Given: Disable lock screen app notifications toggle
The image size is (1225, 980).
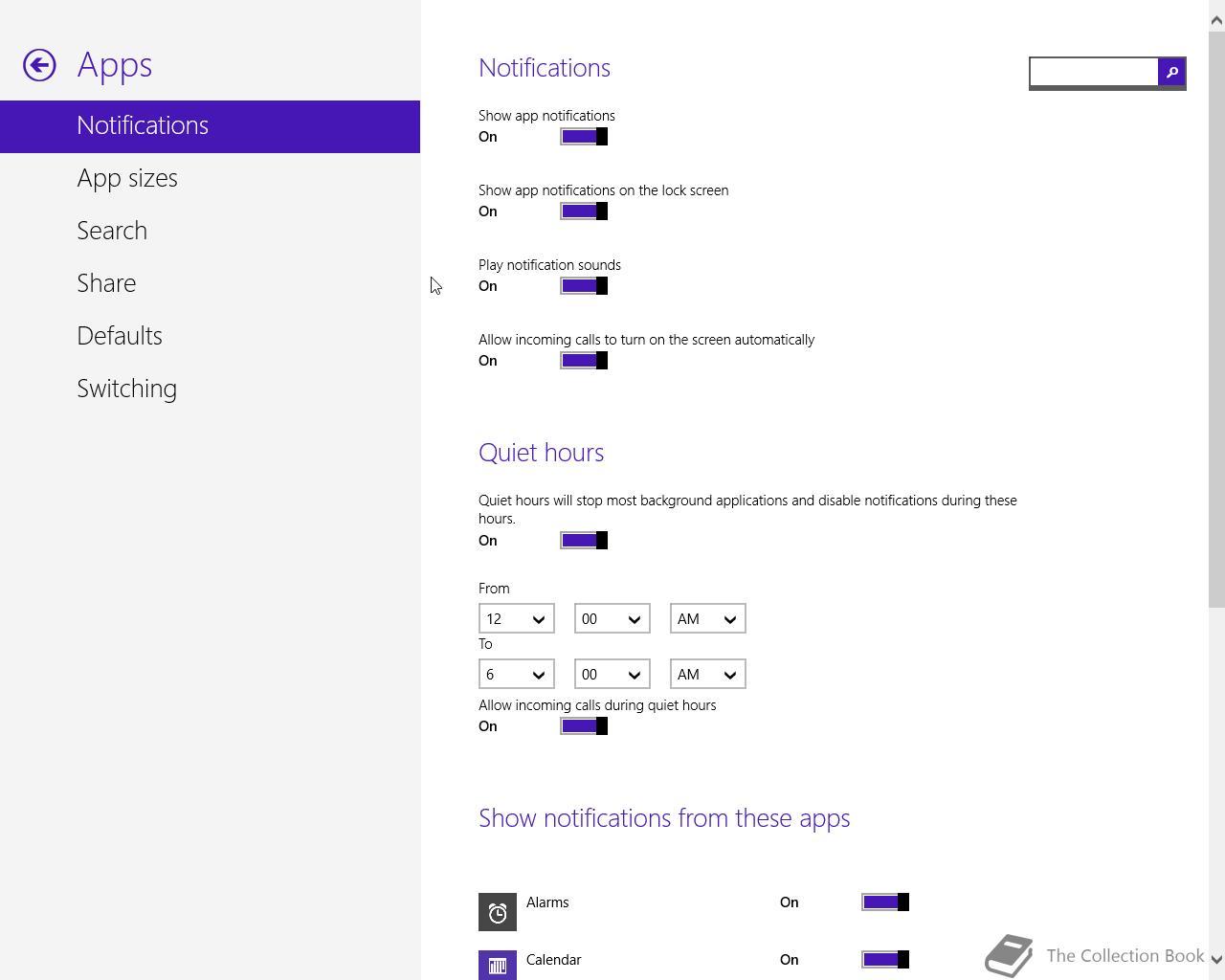Looking at the screenshot, I should [584, 212].
